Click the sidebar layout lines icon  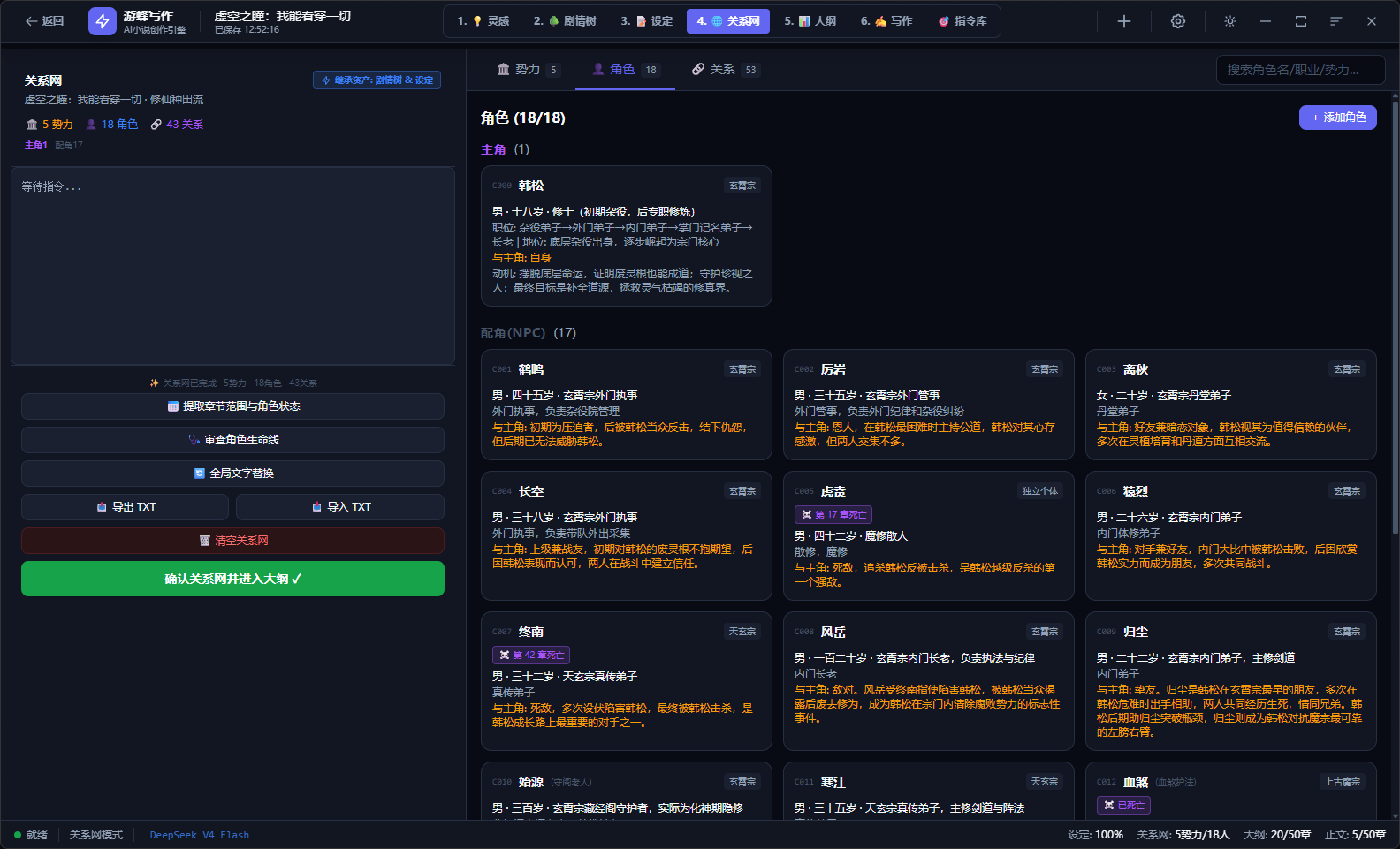click(1336, 21)
